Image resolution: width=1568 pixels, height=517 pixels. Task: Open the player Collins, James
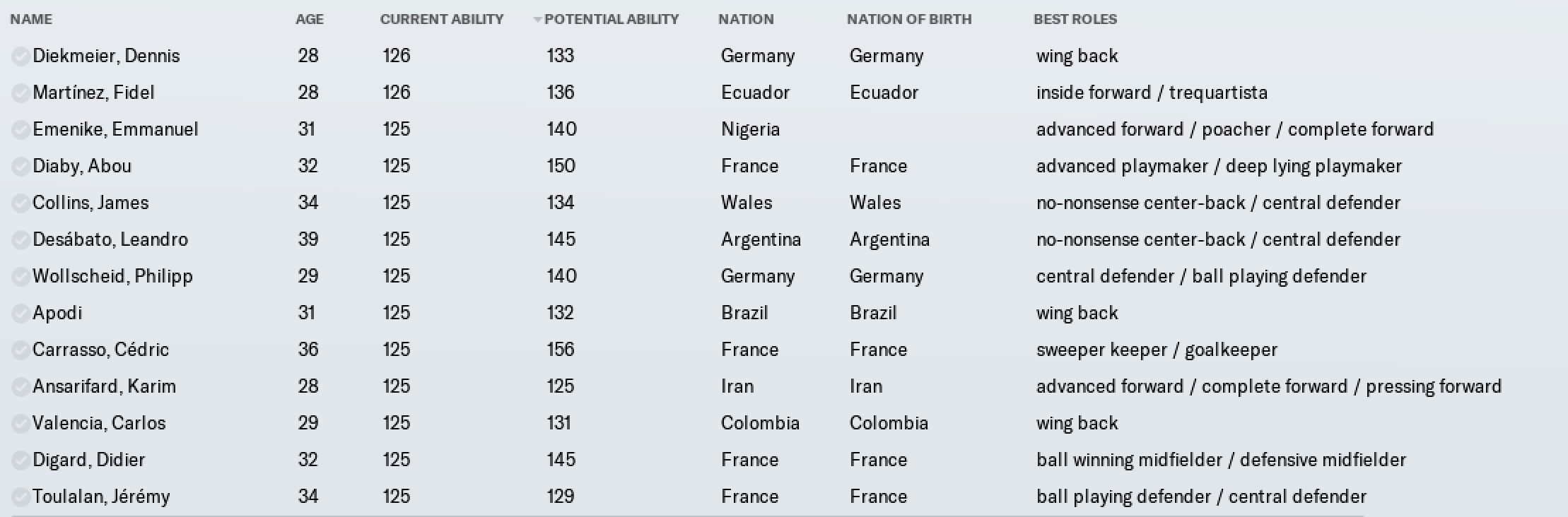pos(90,203)
